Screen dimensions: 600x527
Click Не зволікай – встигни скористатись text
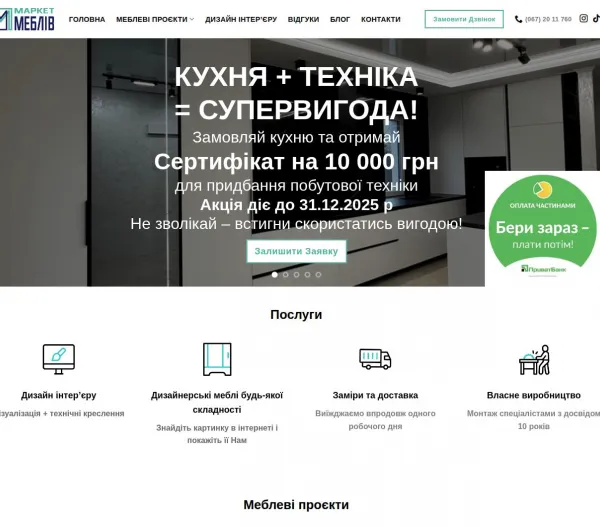tap(296, 224)
